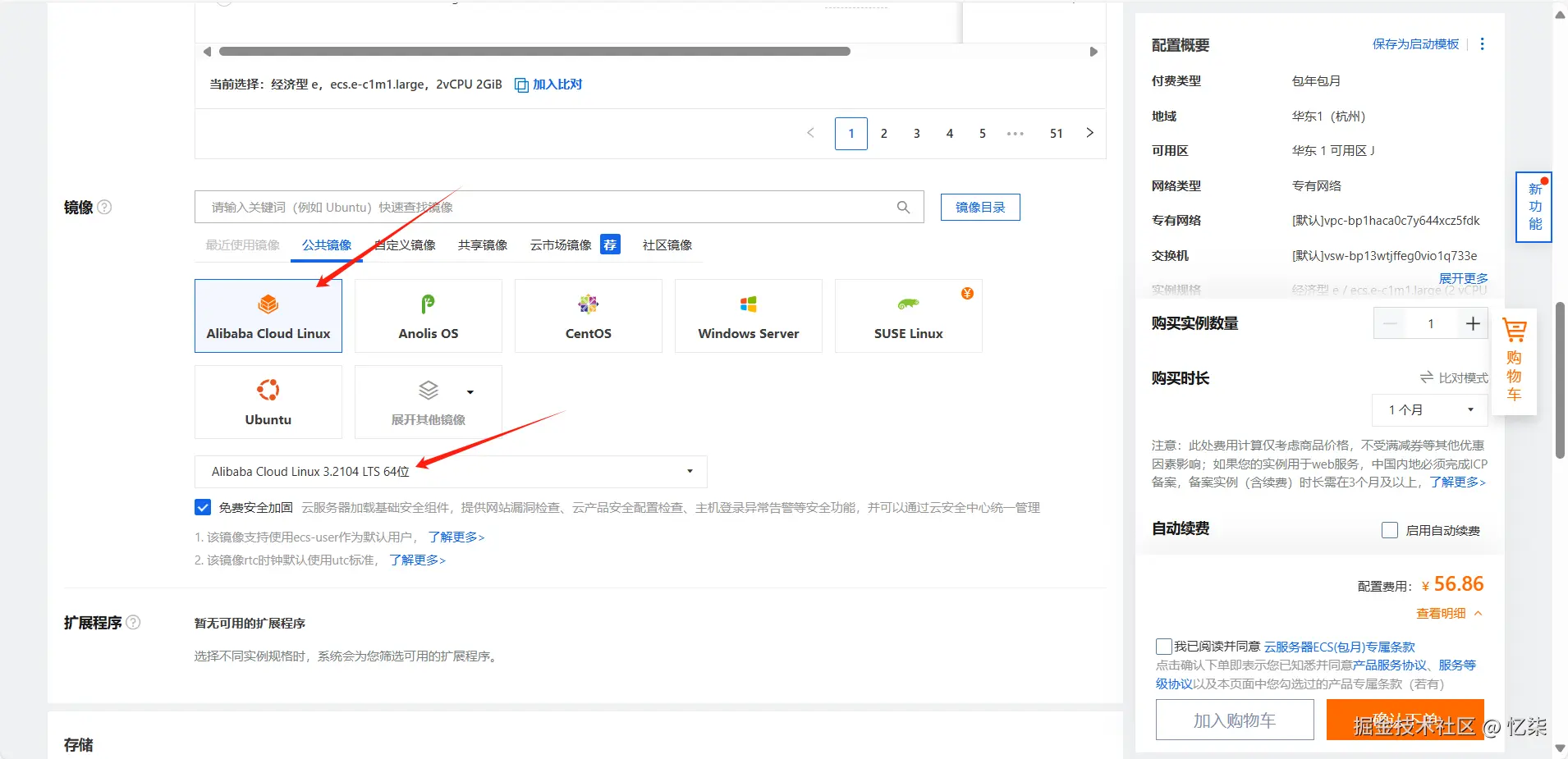Open the 新功能 side panel

click(1534, 207)
